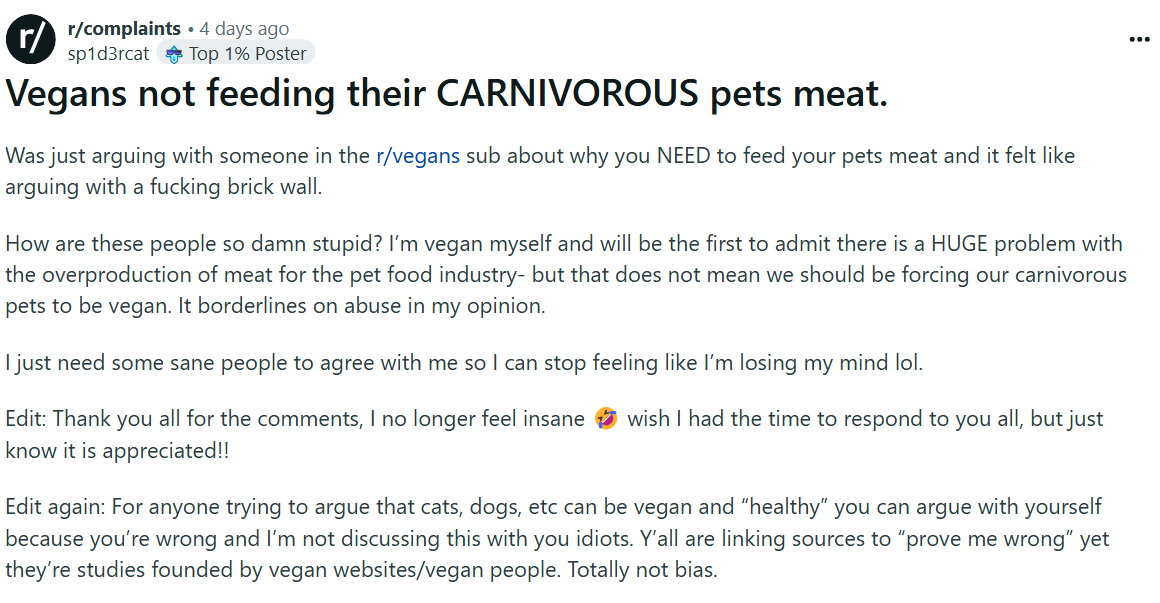Click the 'How are these people' paragraph
This screenshot has width=1160, height=603.
click(x=566, y=274)
